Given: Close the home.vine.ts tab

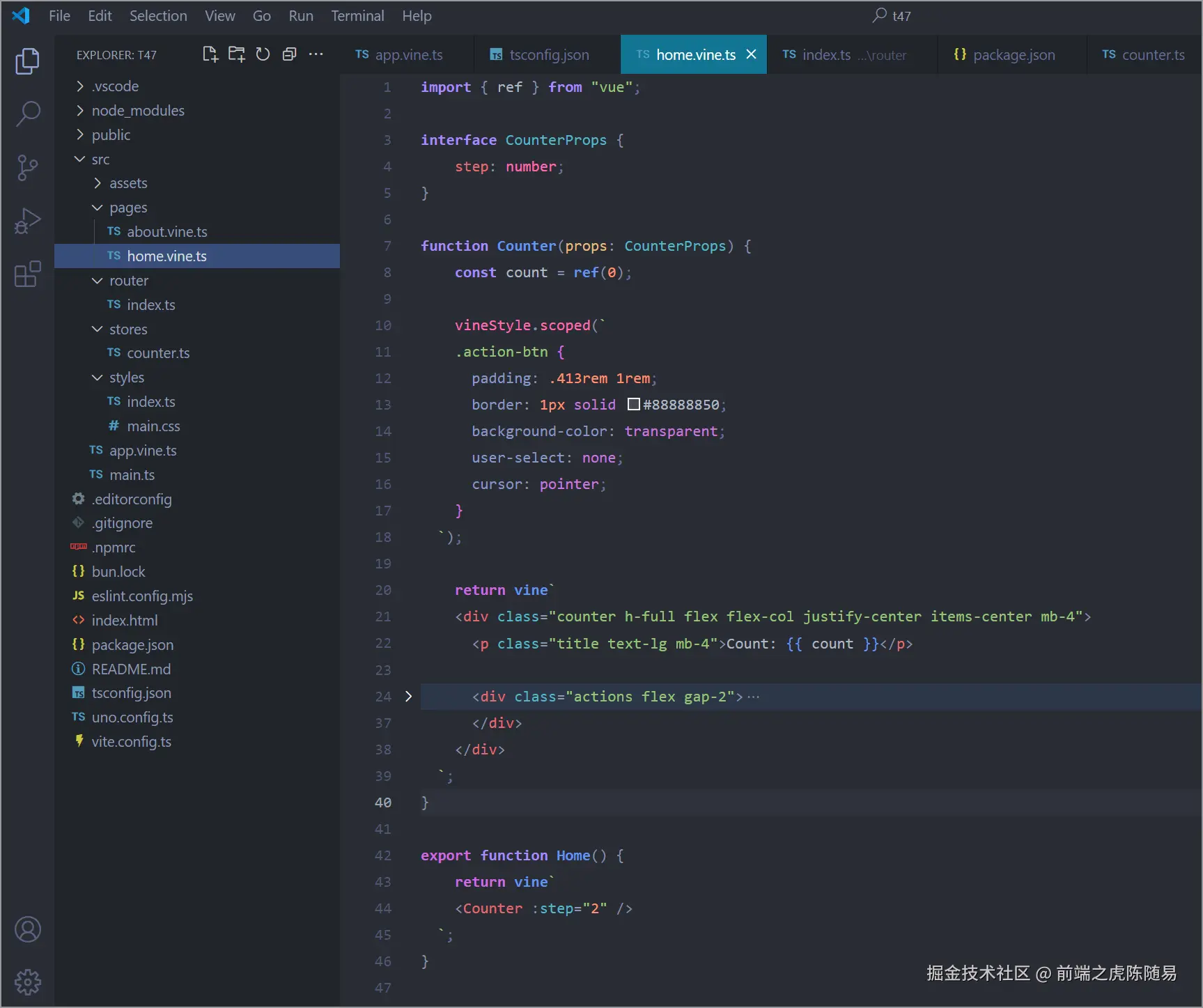Looking at the screenshot, I should pyautogui.click(x=752, y=54).
